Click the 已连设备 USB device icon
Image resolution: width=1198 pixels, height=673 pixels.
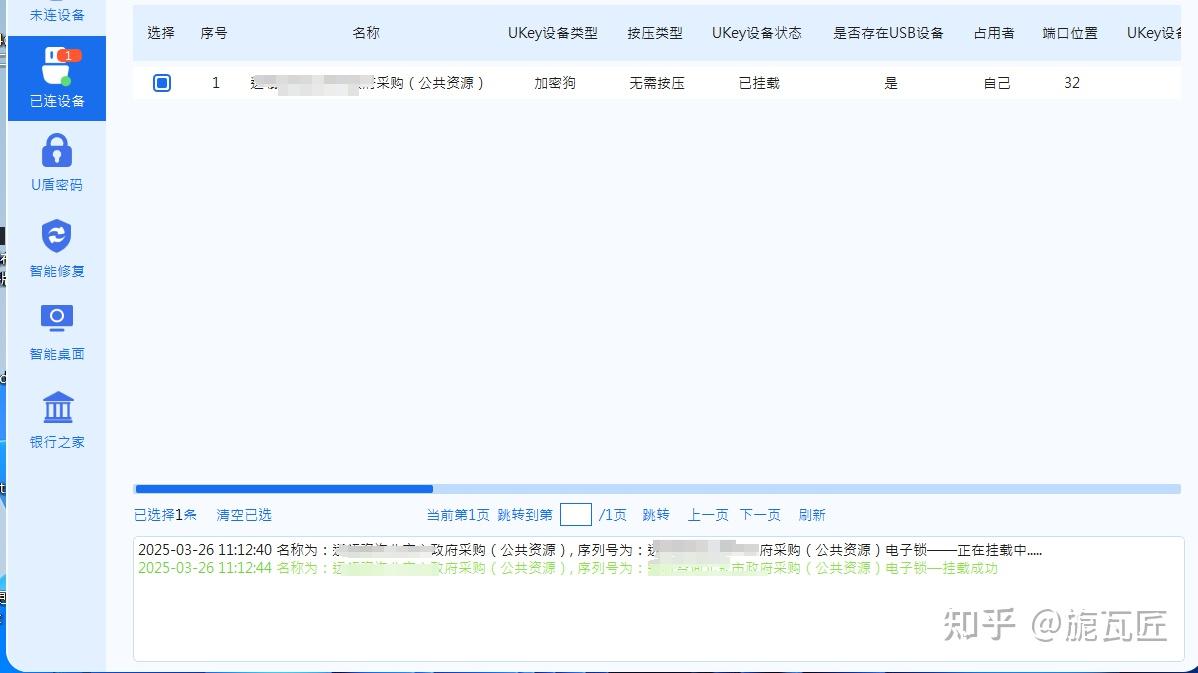(x=56, y=67)
